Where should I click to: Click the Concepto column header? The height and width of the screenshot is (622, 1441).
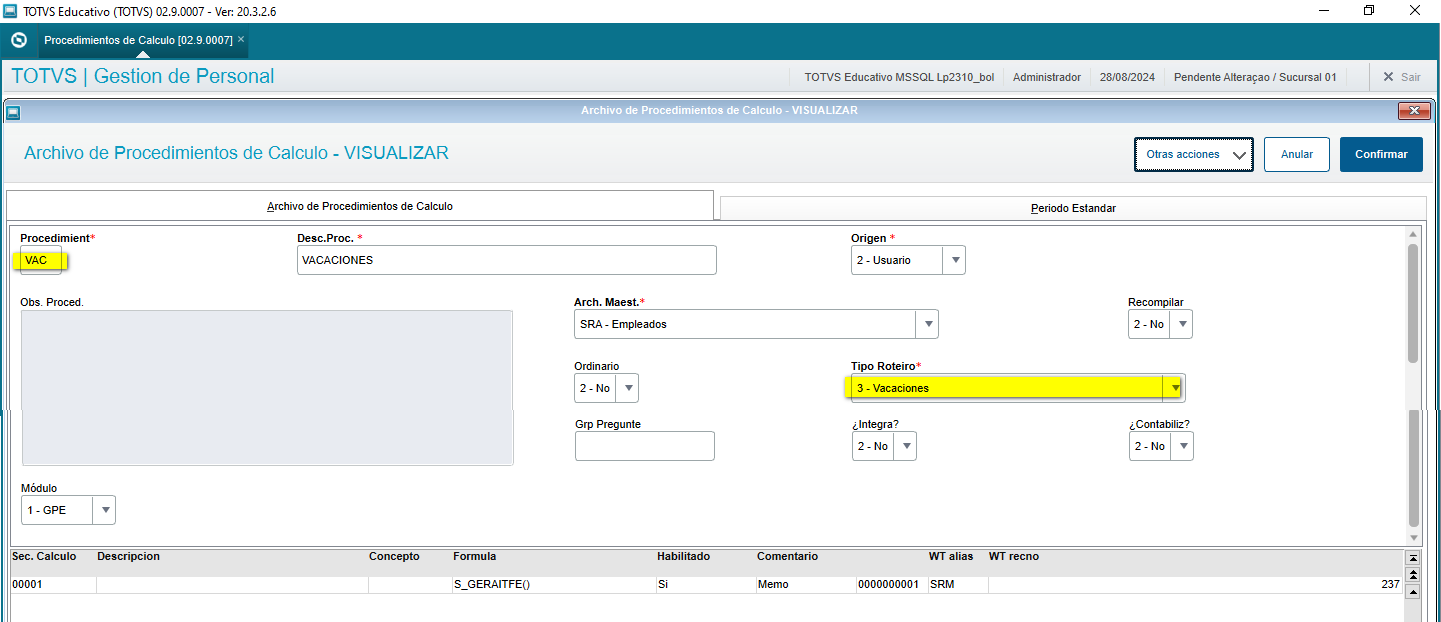pyautogui.click(x=394, y=556)
